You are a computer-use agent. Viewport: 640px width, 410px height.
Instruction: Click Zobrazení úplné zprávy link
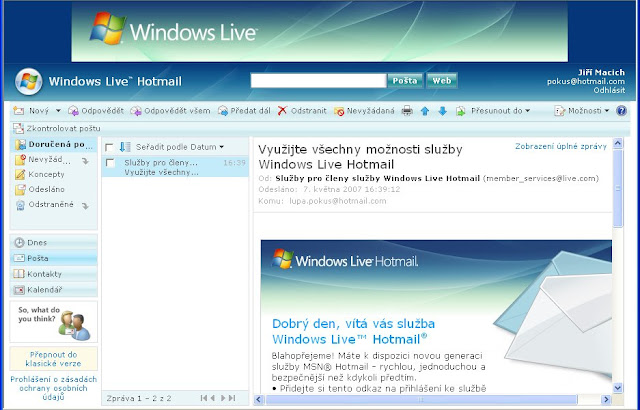coord(561,146)
